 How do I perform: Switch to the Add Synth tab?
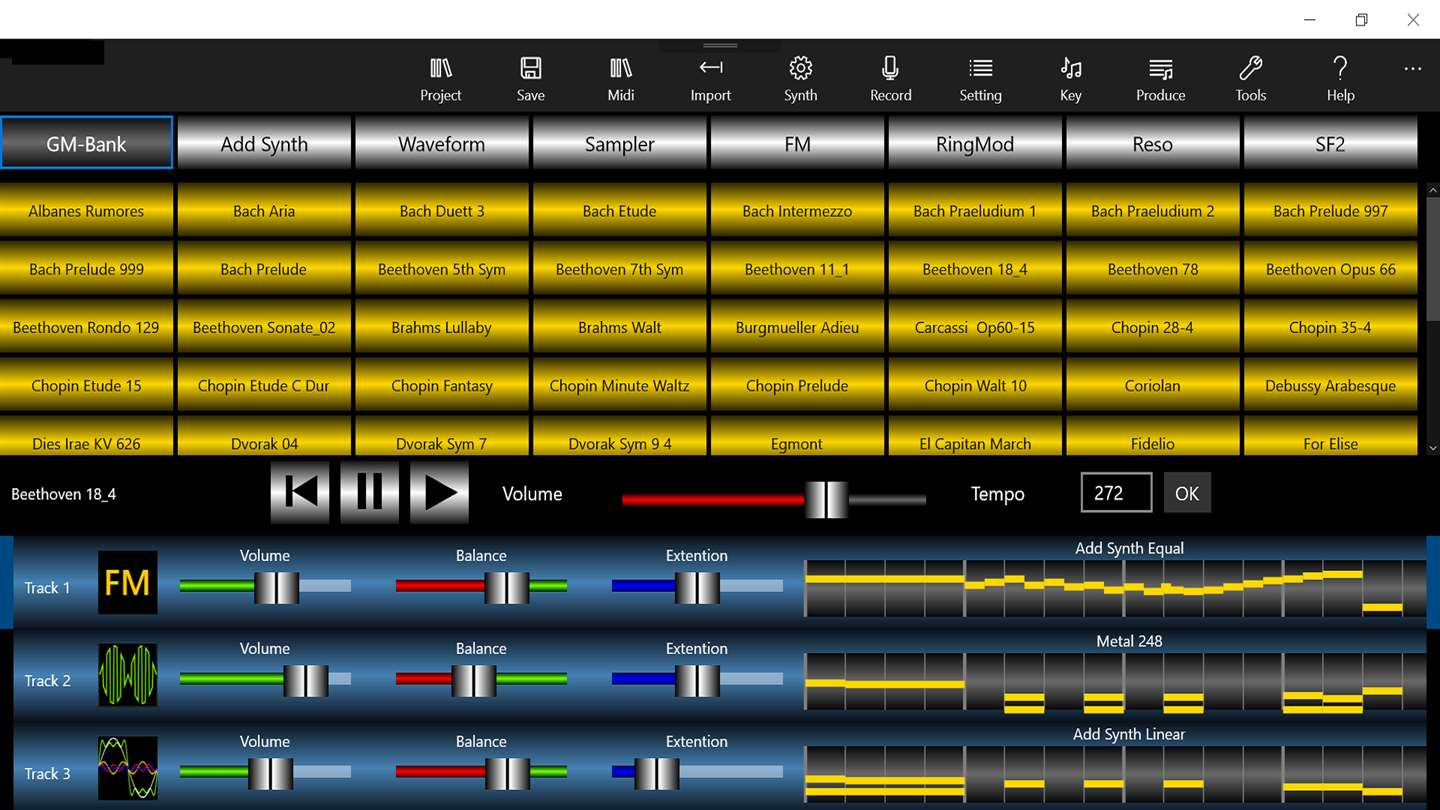click(x=264, y=143)
